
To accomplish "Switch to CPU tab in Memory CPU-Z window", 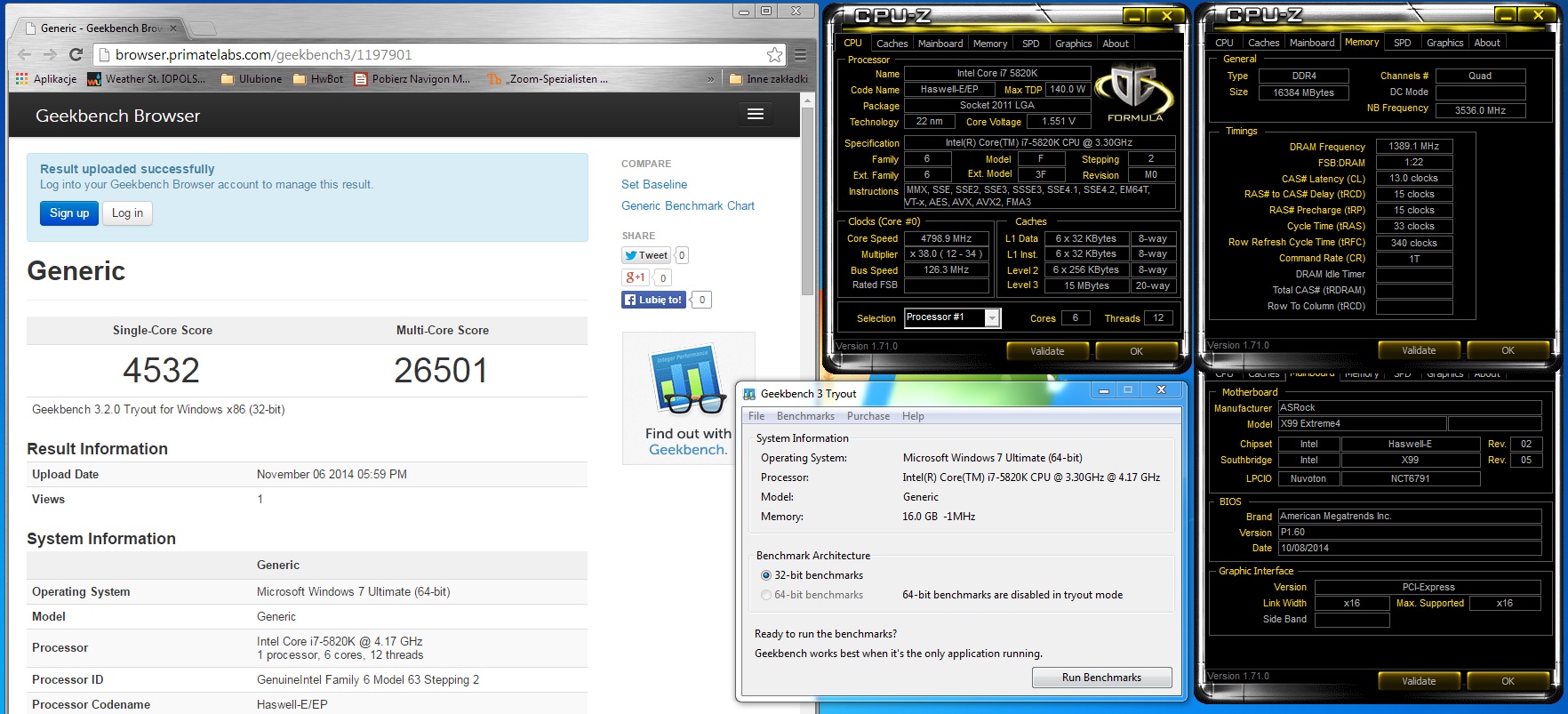I will [x=1224, y=43].
